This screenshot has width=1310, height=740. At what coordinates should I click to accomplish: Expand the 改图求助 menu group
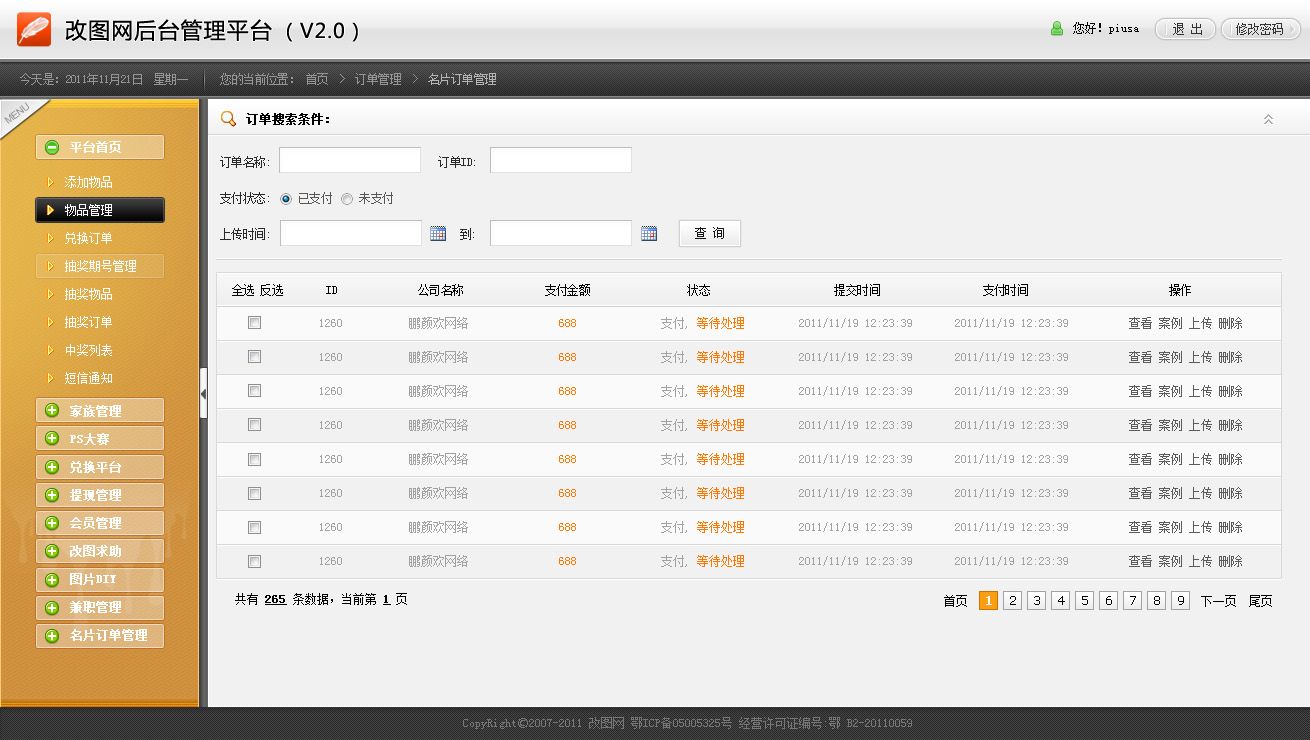click(x=100, y=551)
